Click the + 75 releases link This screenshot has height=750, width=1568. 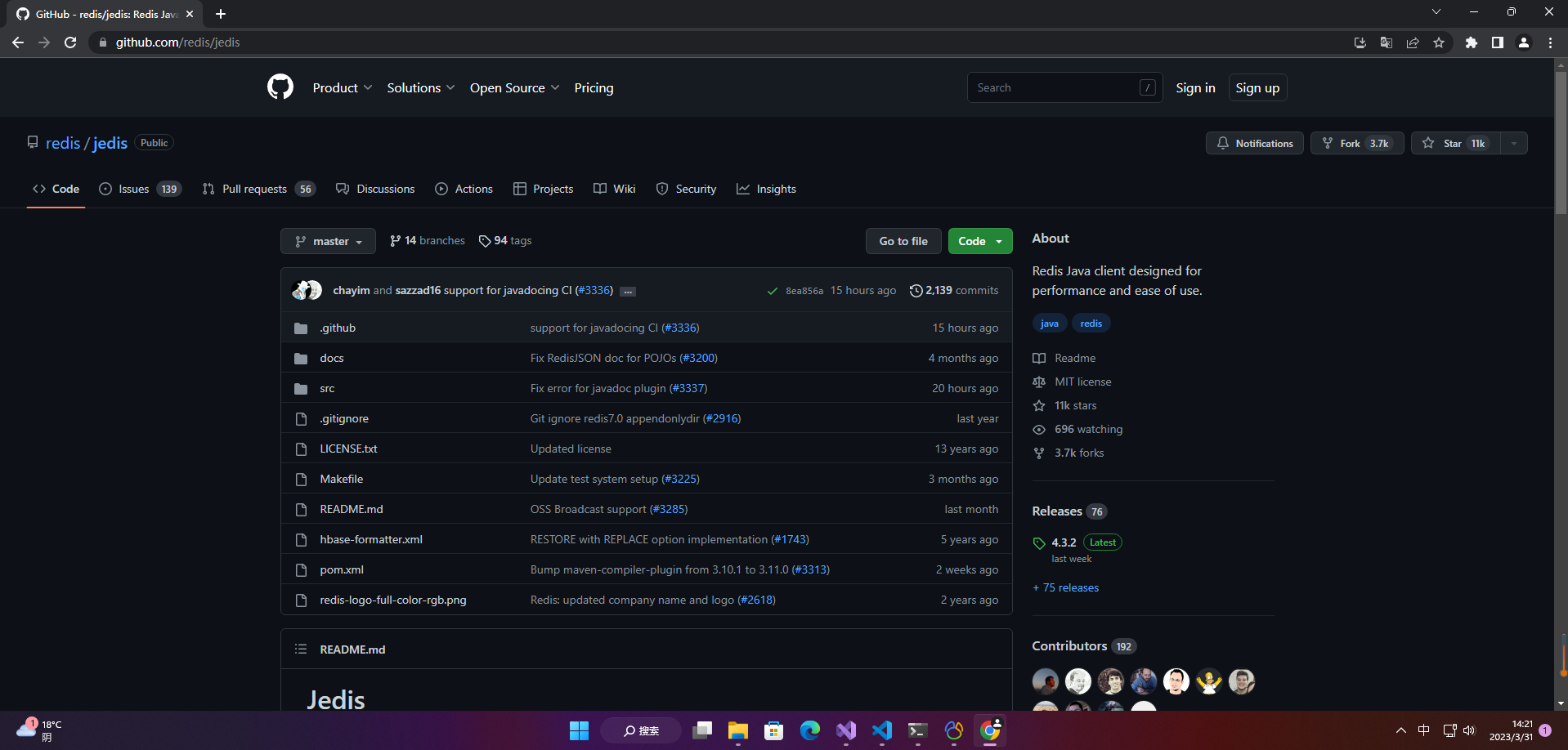coord(1066,587)
